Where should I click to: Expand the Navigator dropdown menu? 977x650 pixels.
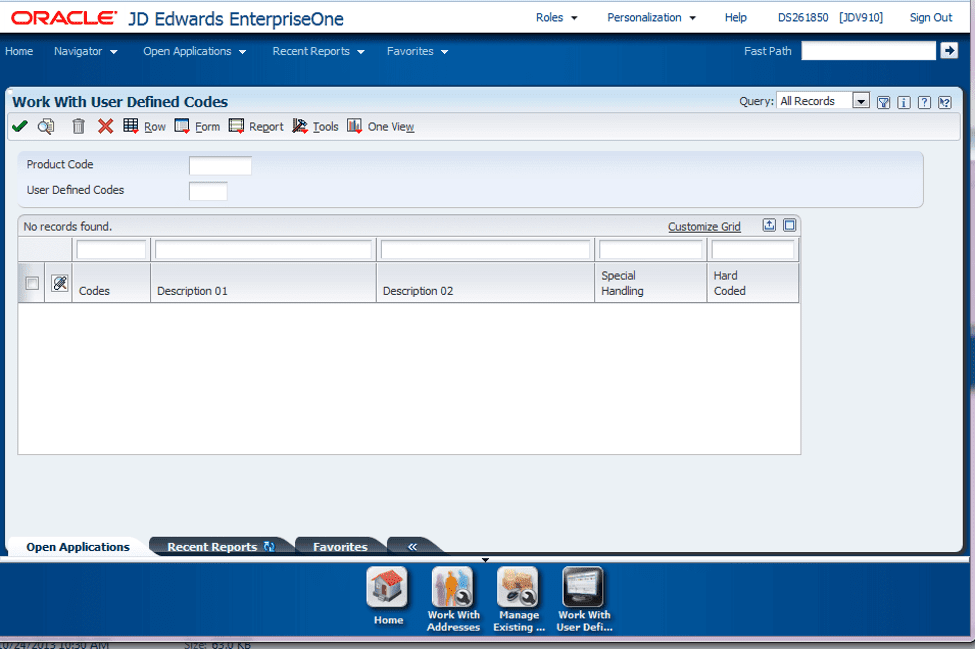86,51
